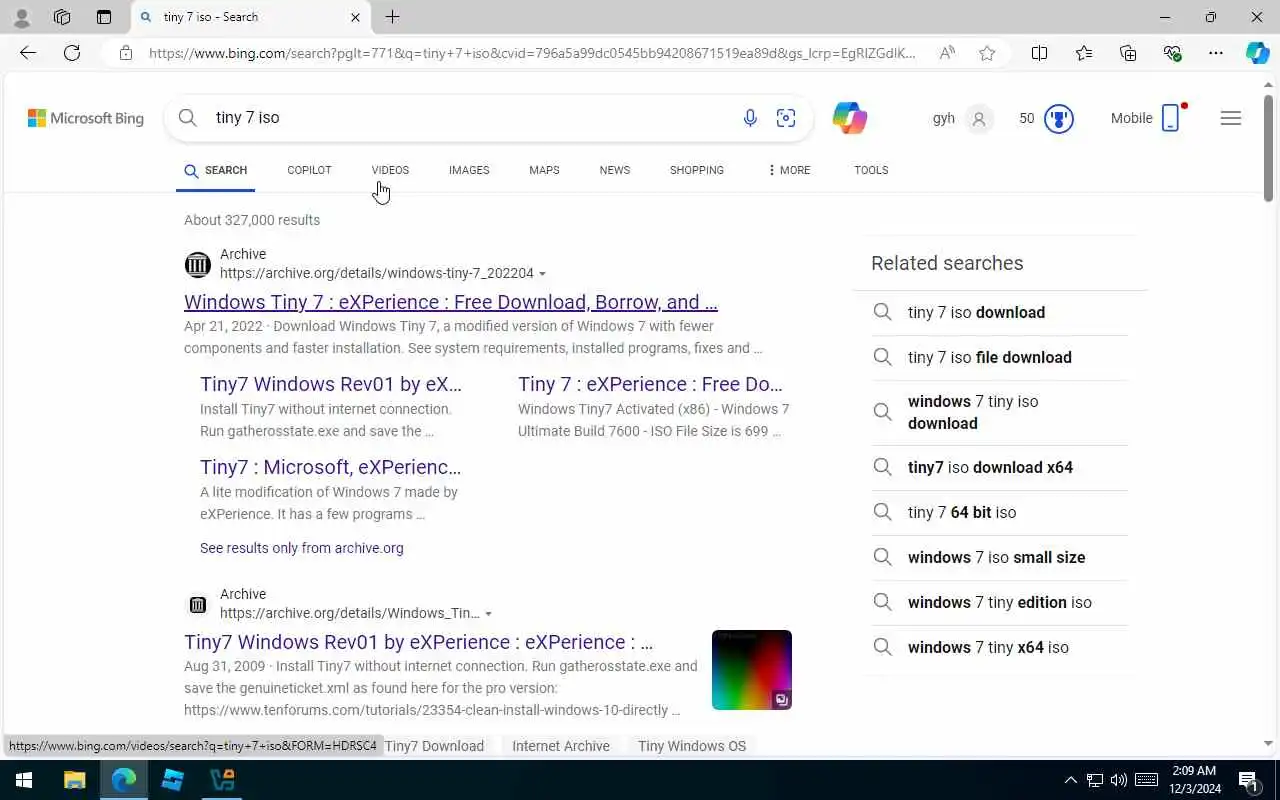Switch to the MAPS tab
Image resolution: width=1280 pixels, height=800 pixels.
point(544,170)
